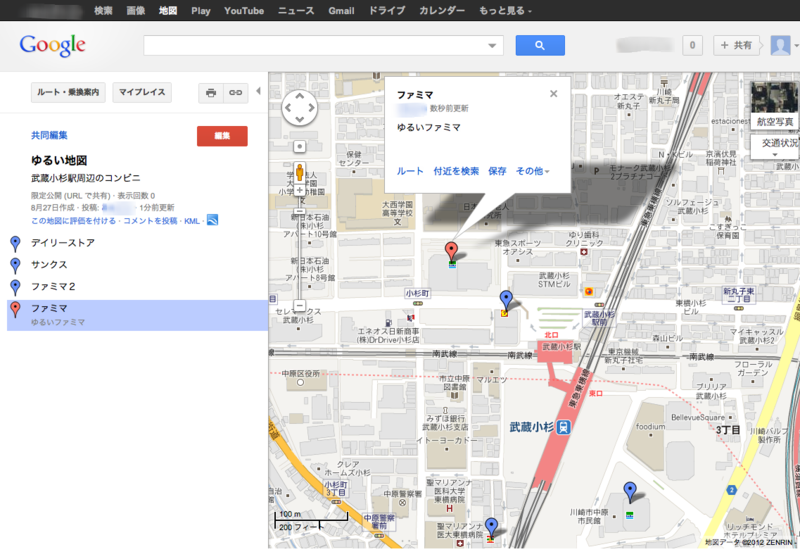Screen dimensions: 800x559
Task: Open search box suggestions dropdown arrow
Action: coord(492,45)
